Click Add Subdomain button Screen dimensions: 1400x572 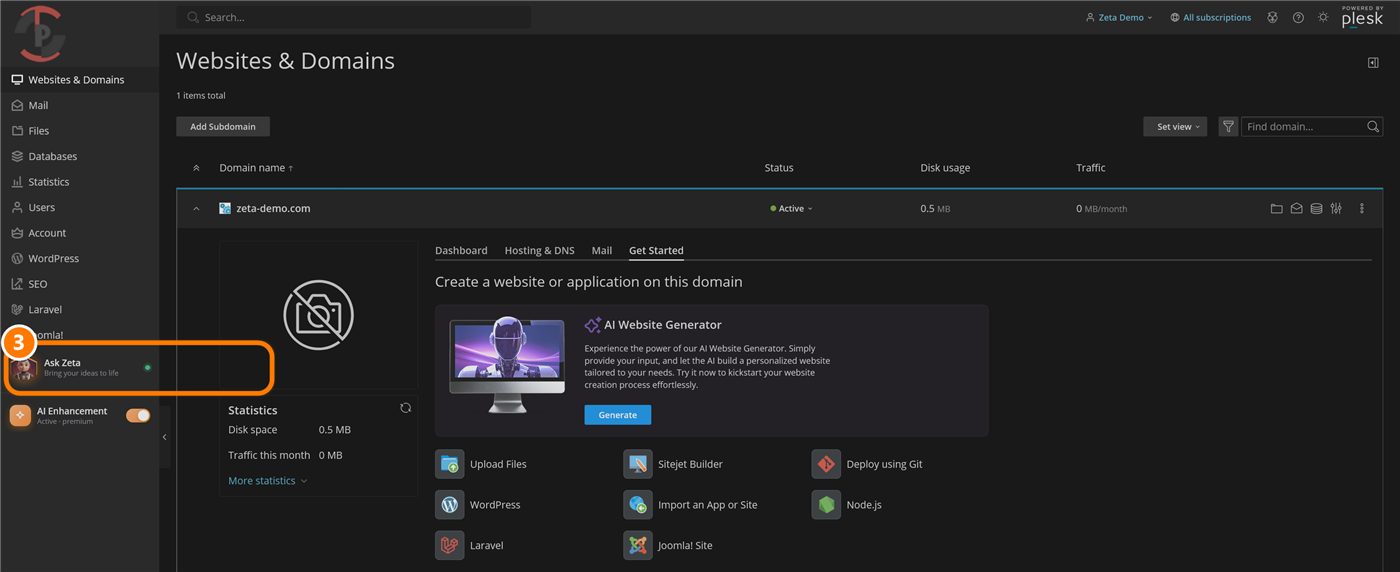coord(223,127)
